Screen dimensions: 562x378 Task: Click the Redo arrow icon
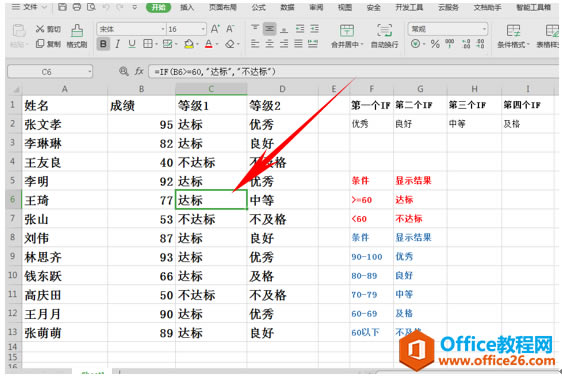pyautogui.click(x=119, y=7)
